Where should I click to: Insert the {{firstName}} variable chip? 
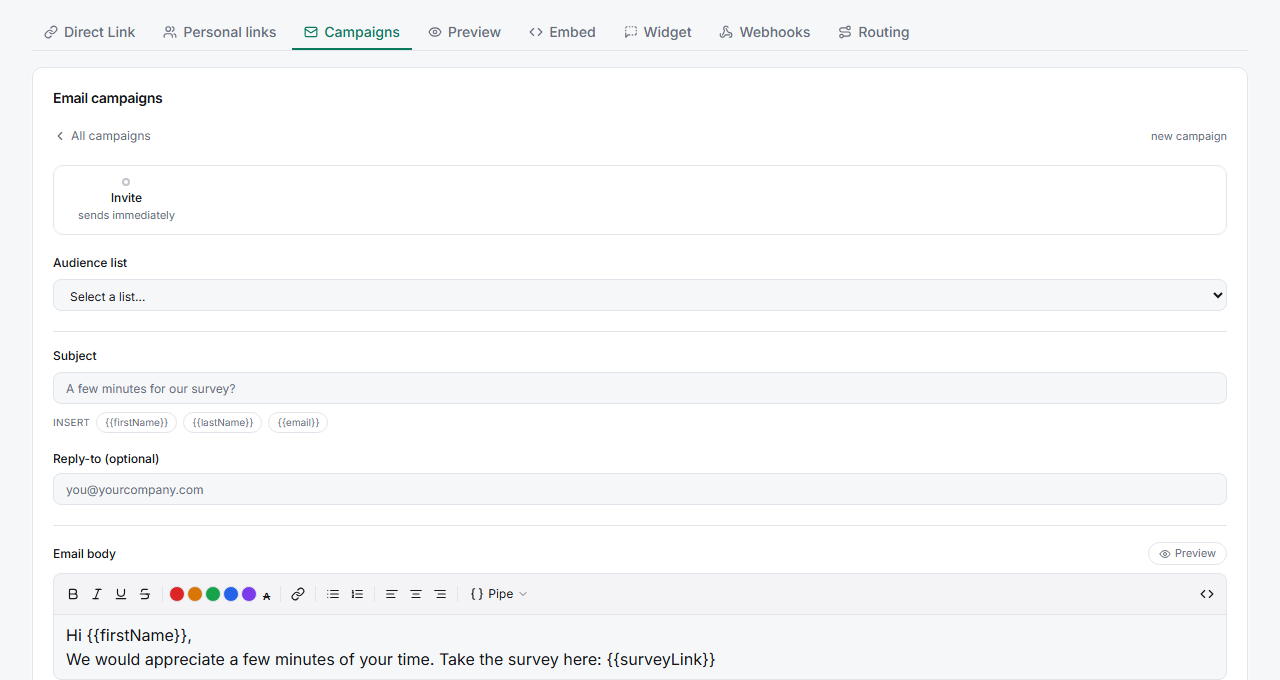[x=137, y=423]
